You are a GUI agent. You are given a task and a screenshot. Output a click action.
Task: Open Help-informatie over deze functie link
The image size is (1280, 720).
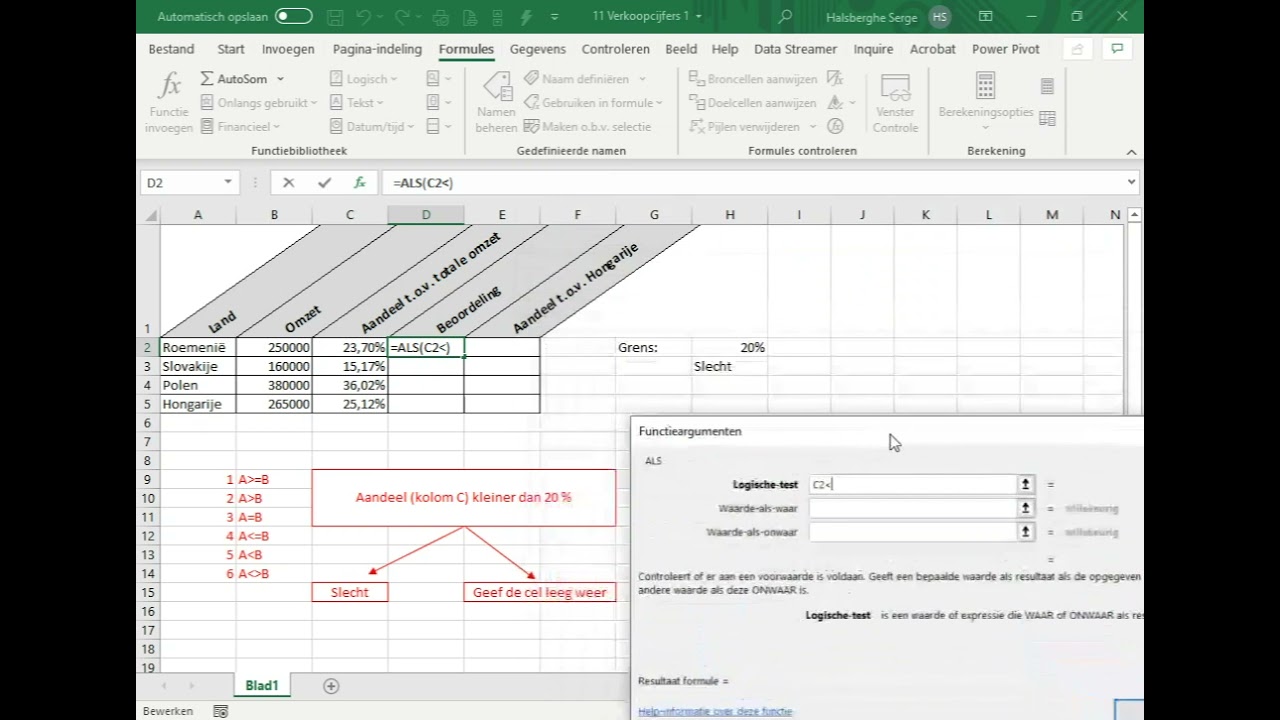tap(715, 712)
